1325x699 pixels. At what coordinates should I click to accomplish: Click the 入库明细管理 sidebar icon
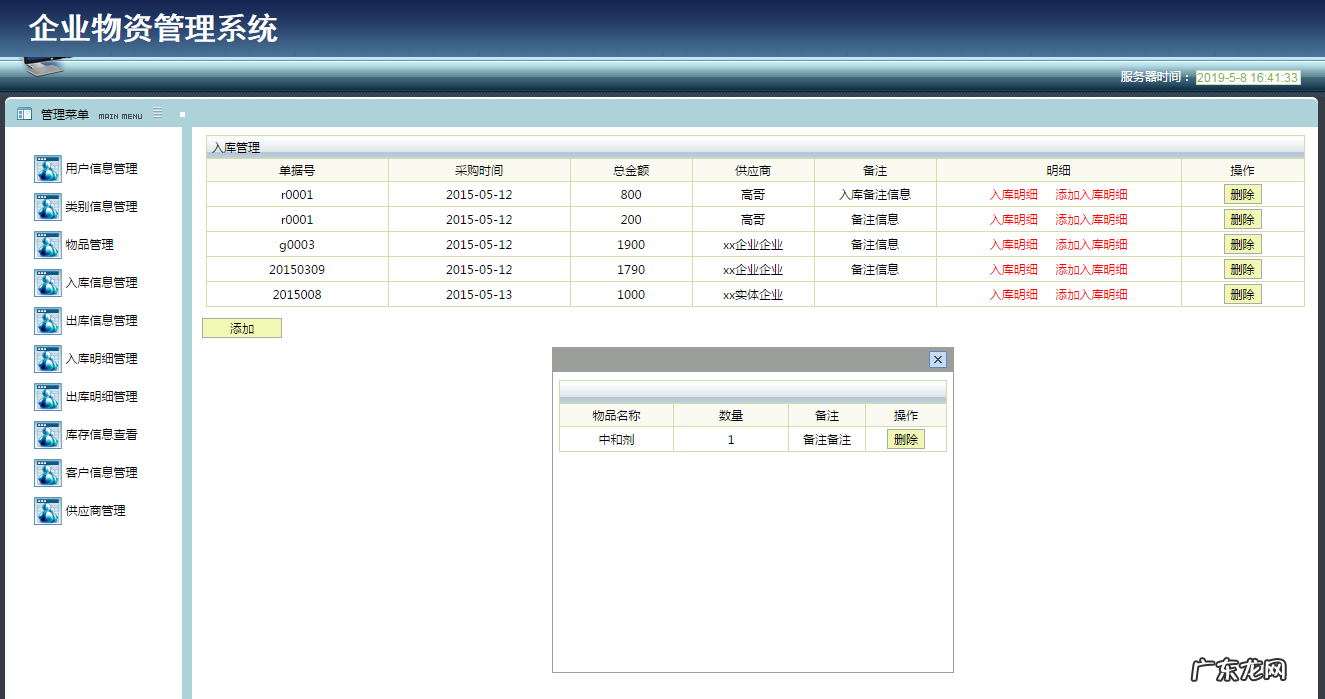47,359
